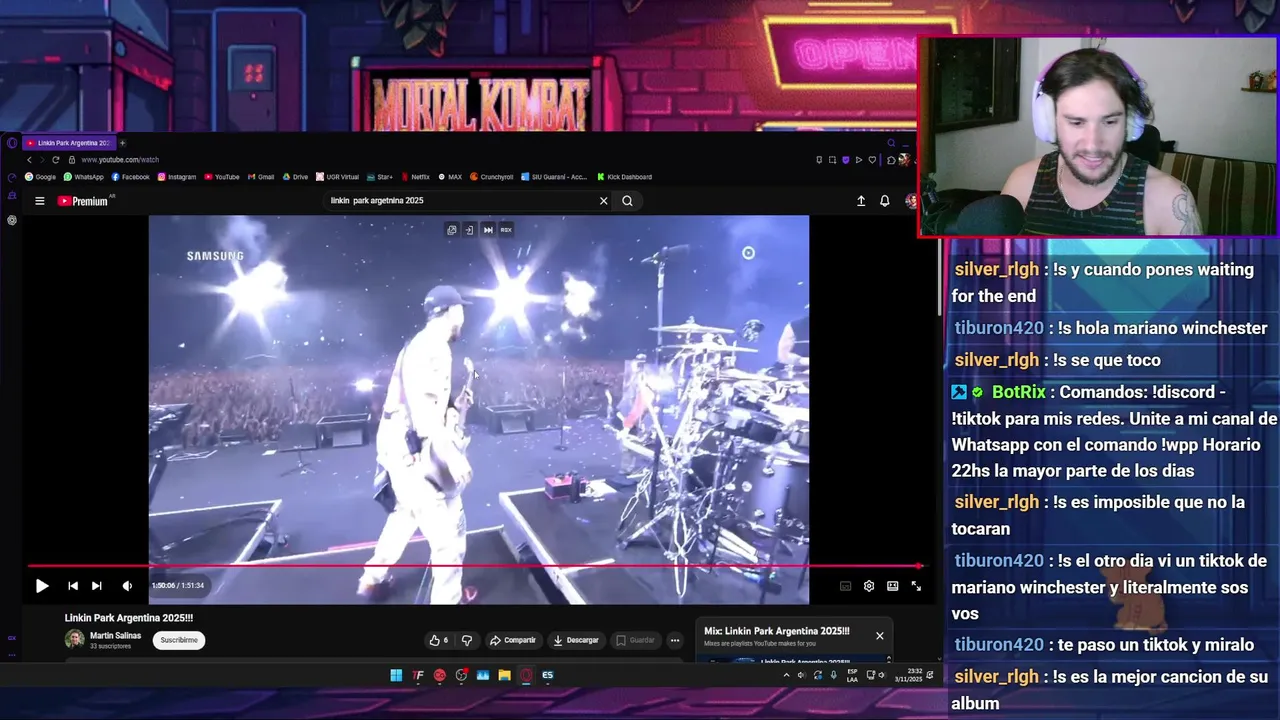
Task: Click the Descargar download button
Action: (x=576, y=640)
